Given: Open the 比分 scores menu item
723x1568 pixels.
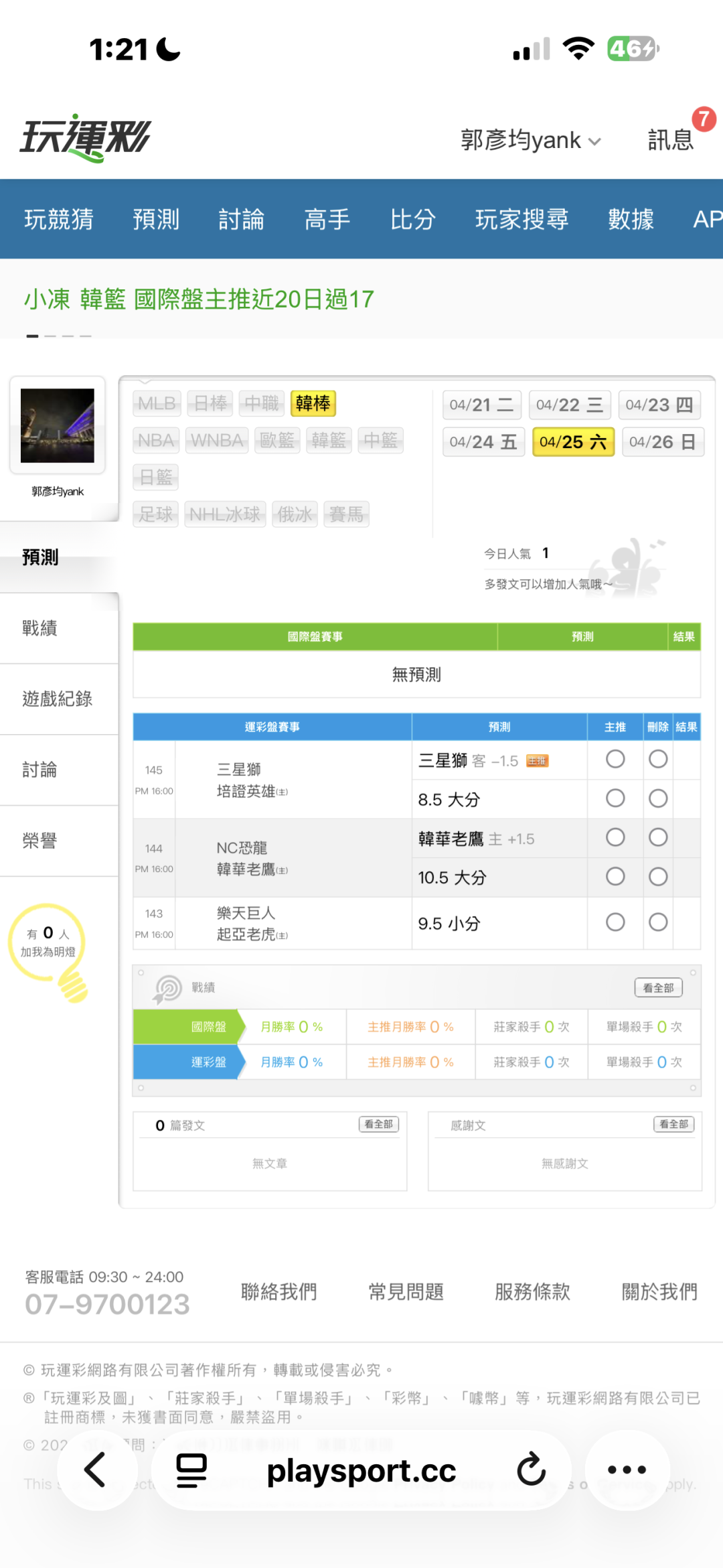Looking at the screenshot, I should [x=413, y=219].
